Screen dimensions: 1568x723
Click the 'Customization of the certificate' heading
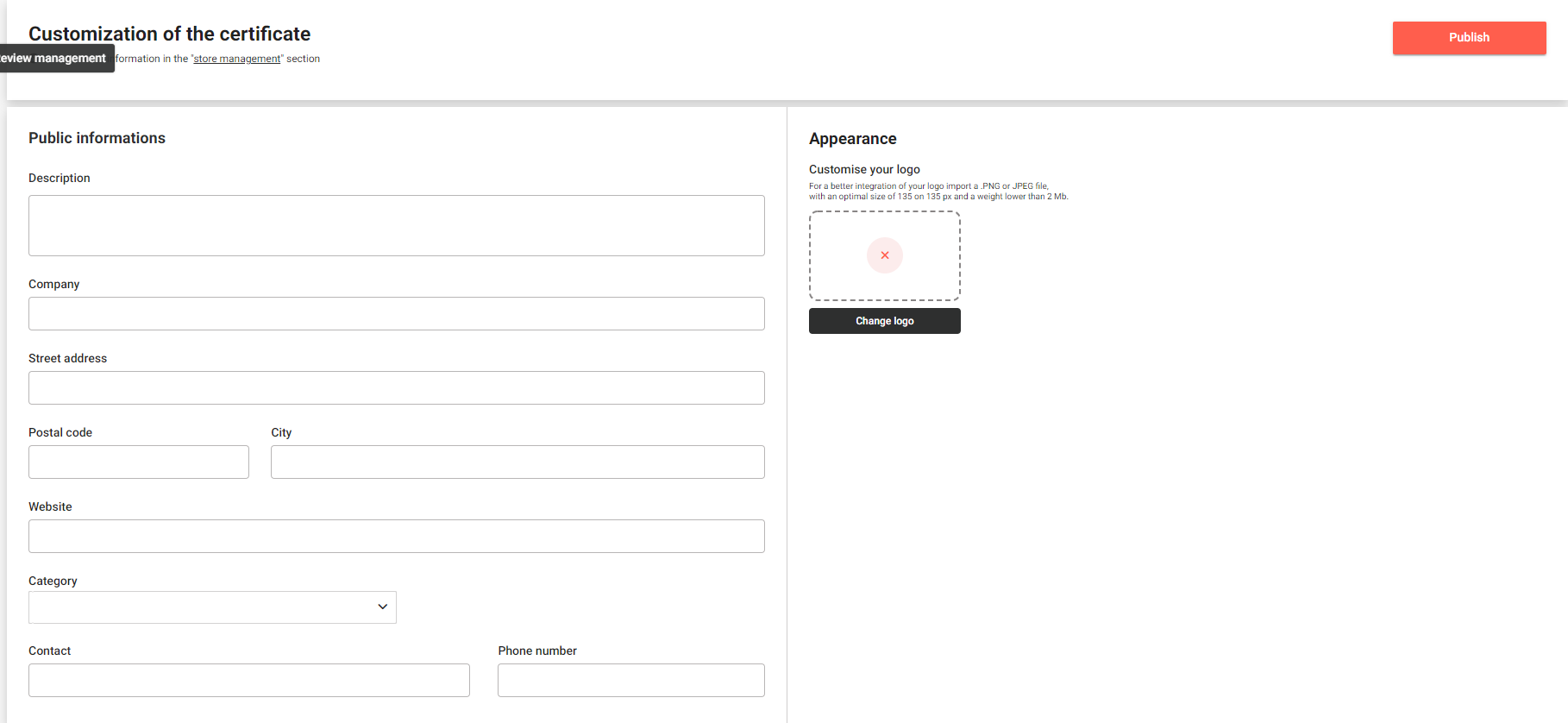coord(170,34)
